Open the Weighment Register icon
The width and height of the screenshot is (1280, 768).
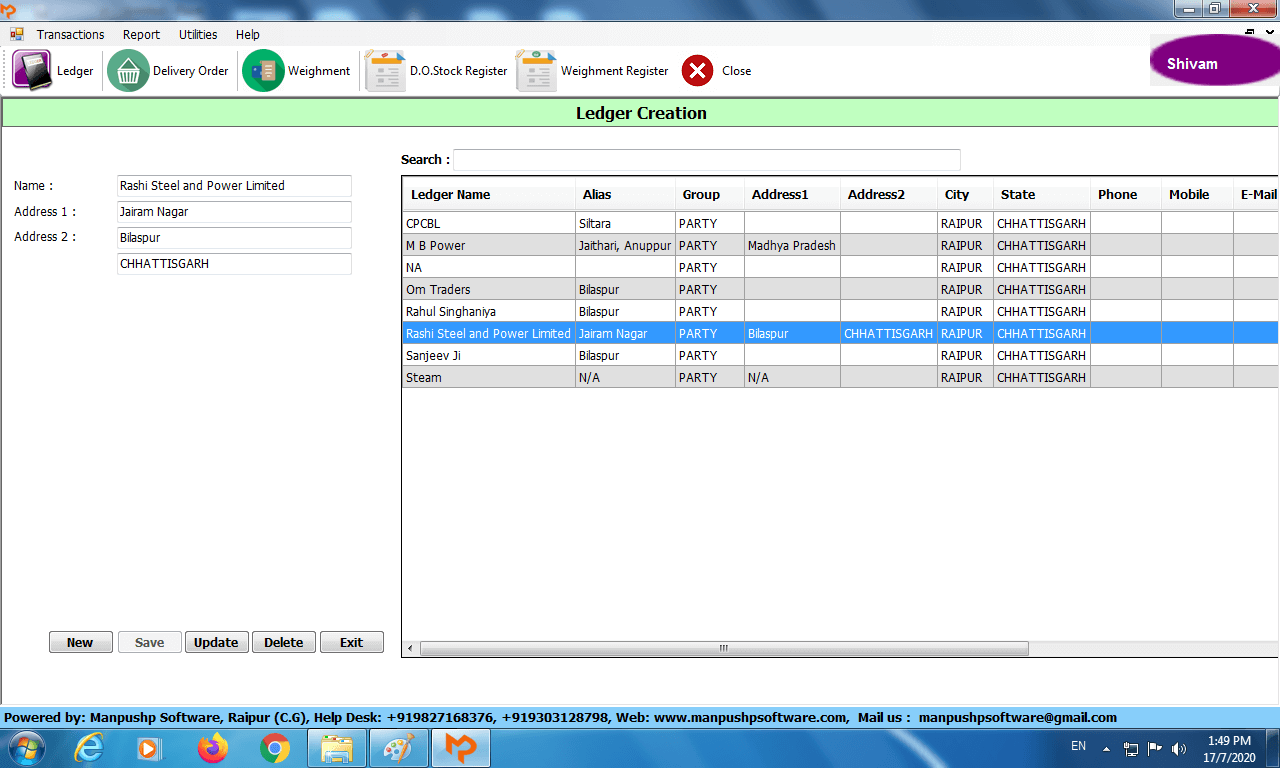(536, 71)
